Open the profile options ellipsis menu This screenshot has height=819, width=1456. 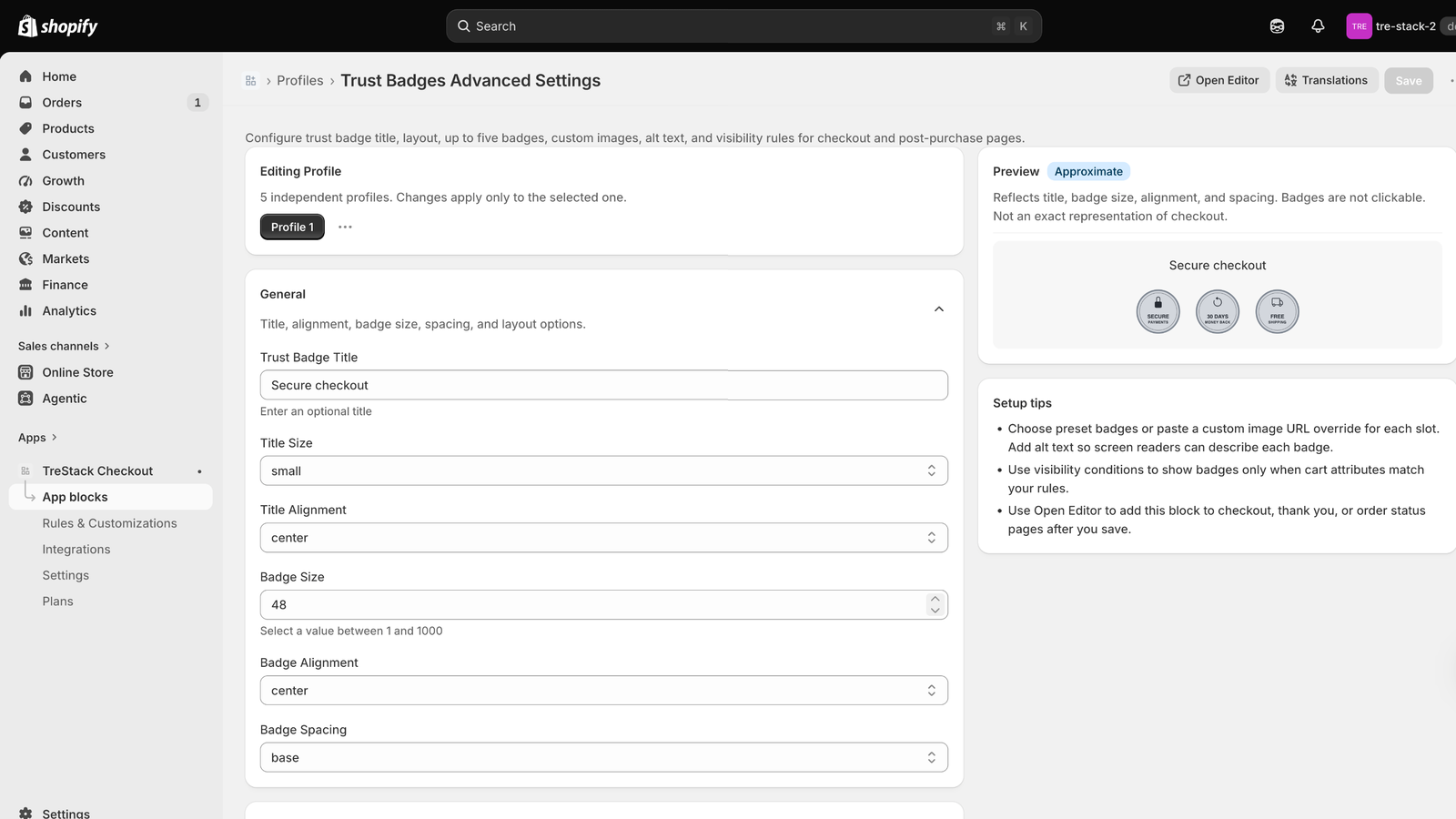(345, 227)
